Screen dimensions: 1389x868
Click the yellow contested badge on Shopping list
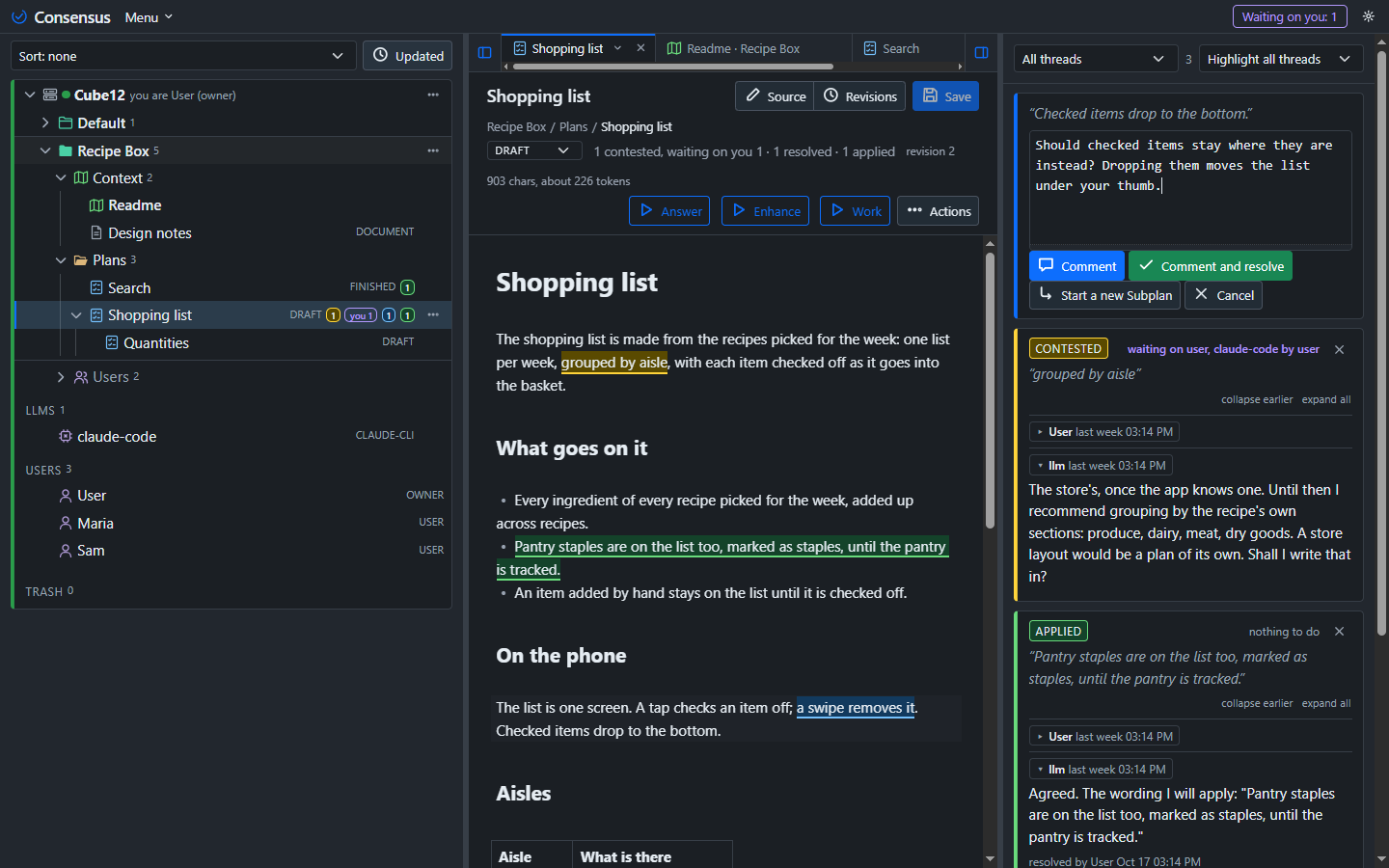pyautogui.click(x=333, y=315)
